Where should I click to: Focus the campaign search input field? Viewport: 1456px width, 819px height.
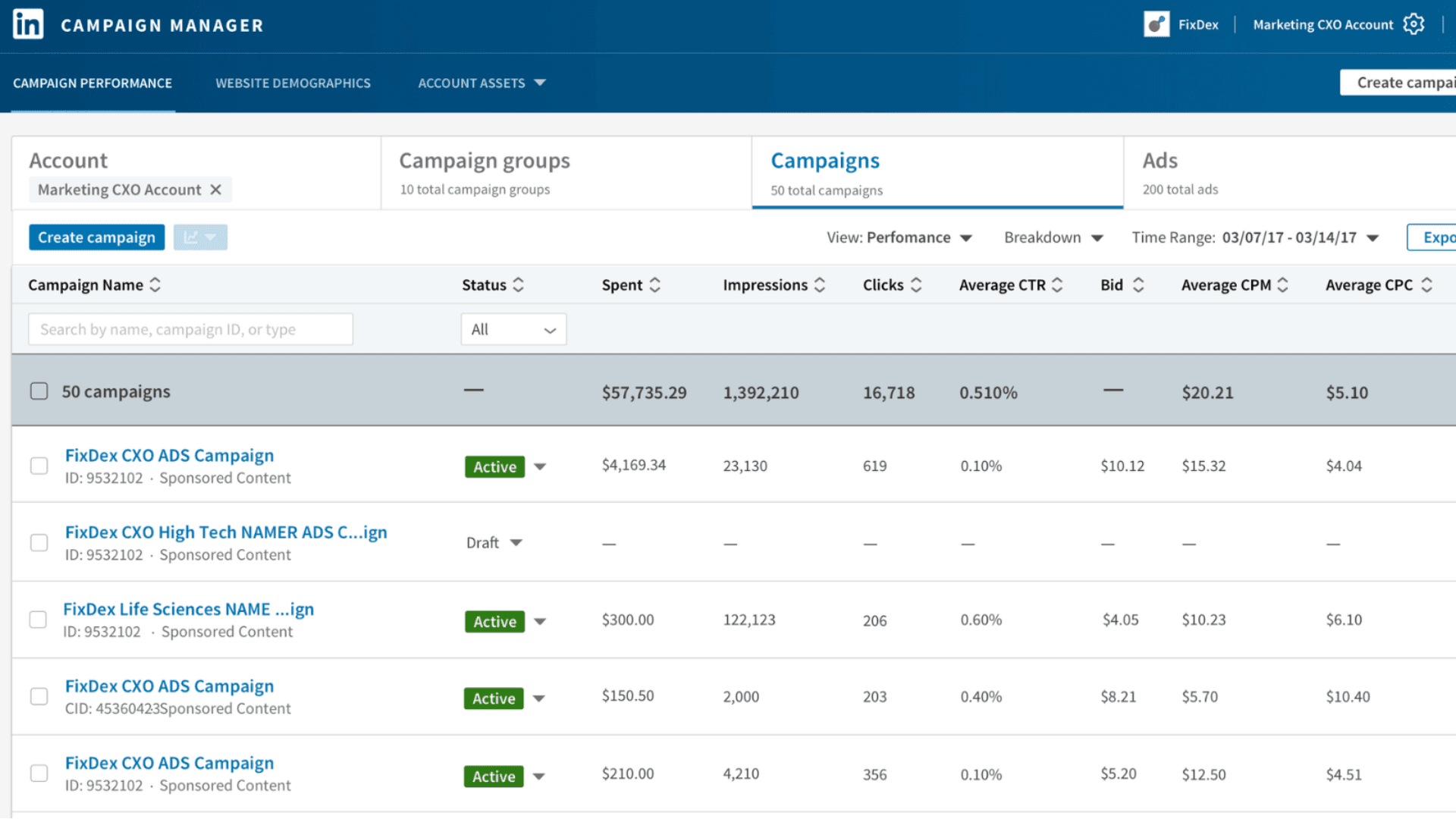pos(190,330)
